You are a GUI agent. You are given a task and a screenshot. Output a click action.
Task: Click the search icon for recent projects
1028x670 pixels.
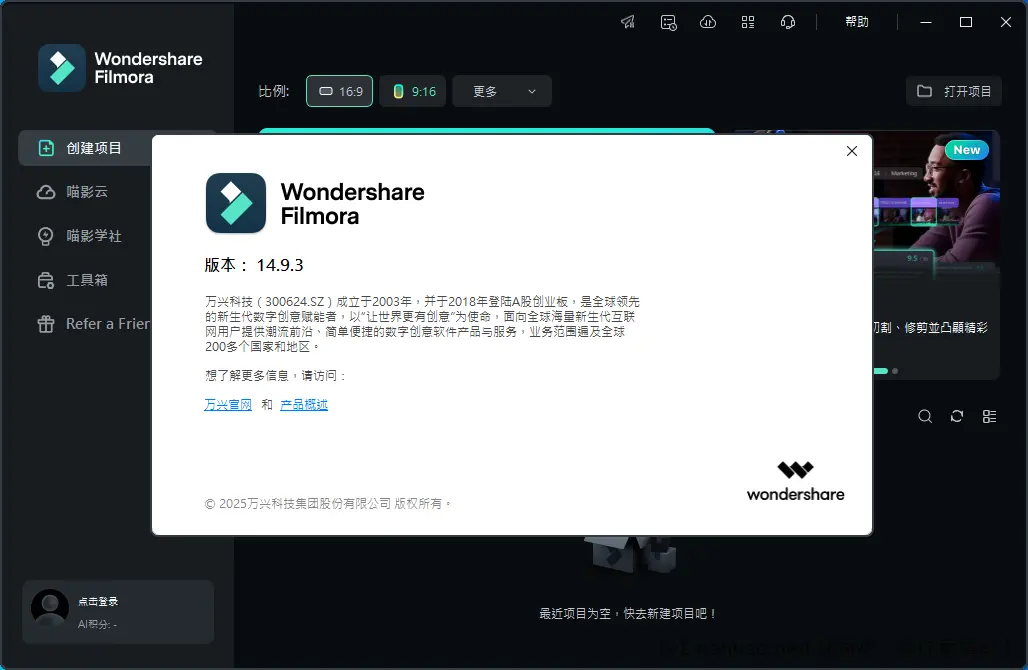925,416
